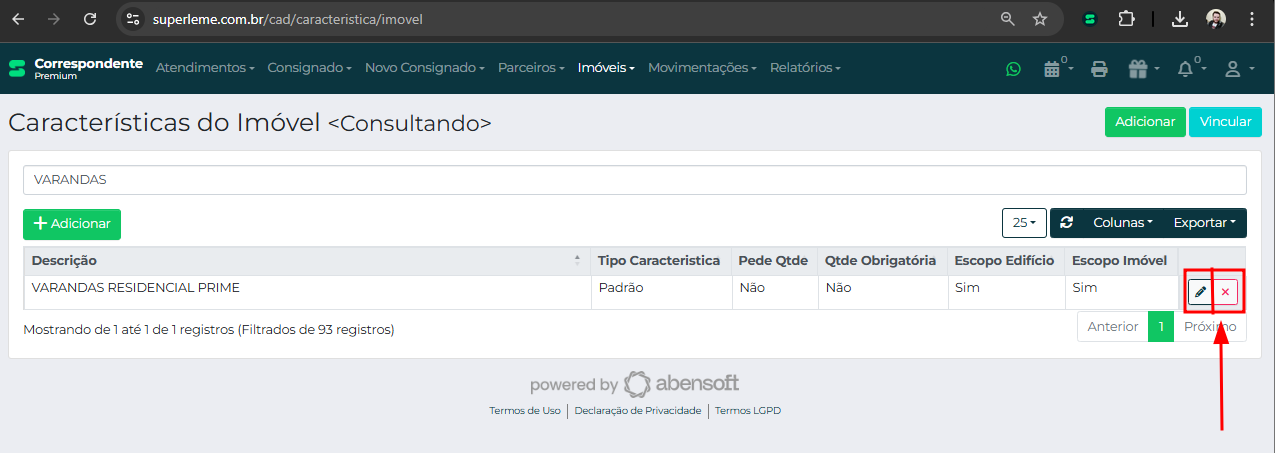Click the green Adicionar button at top right
Image resolution: width=1275 pixels, height=453 pixels.
pos(1145,121)
